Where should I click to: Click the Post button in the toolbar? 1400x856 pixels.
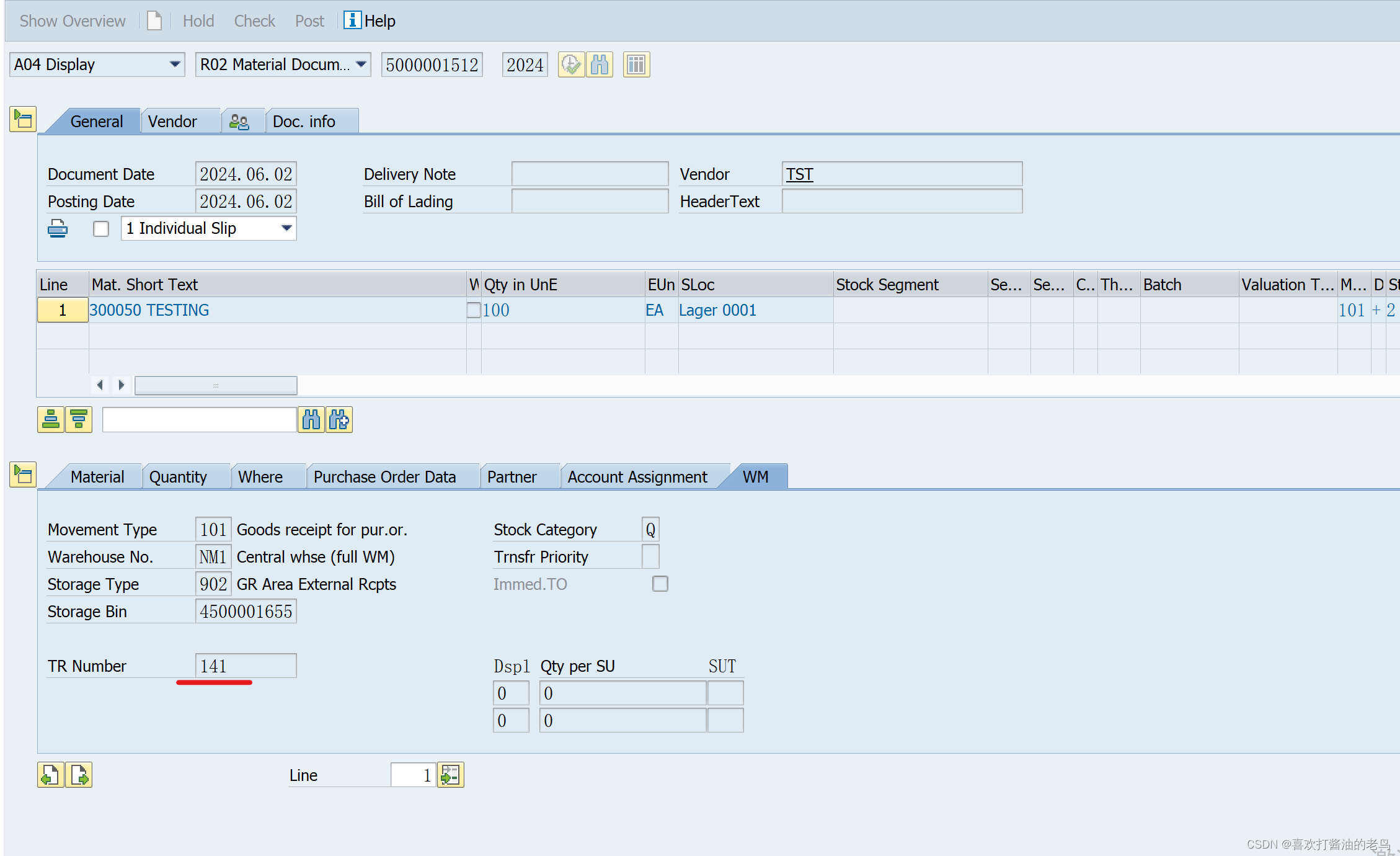point(309,20)
